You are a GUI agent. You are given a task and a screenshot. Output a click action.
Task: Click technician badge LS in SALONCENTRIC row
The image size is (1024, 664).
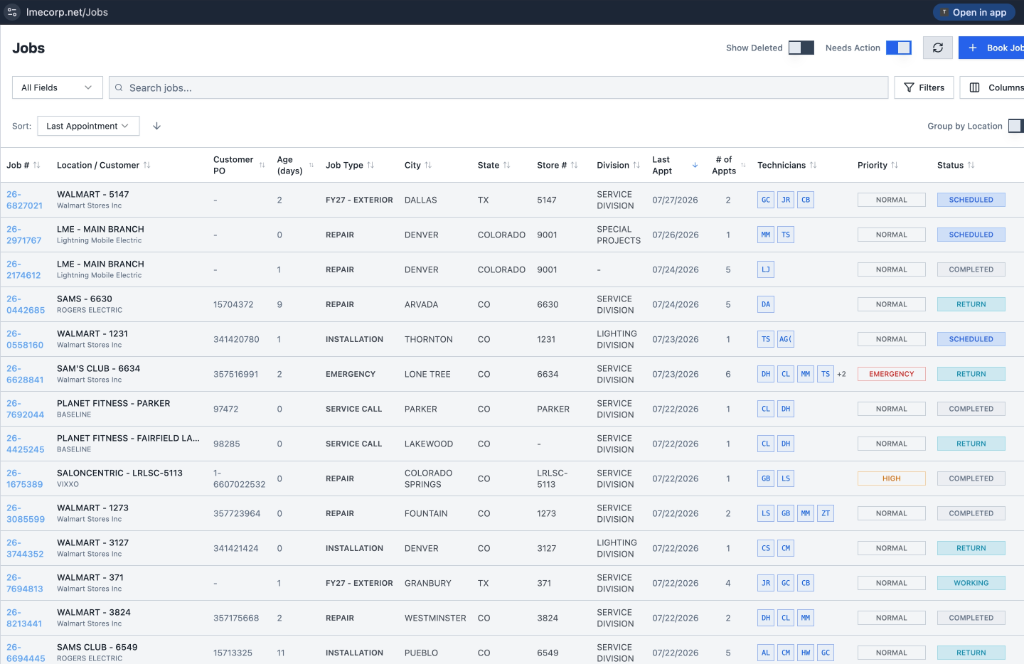pos(786,479)
